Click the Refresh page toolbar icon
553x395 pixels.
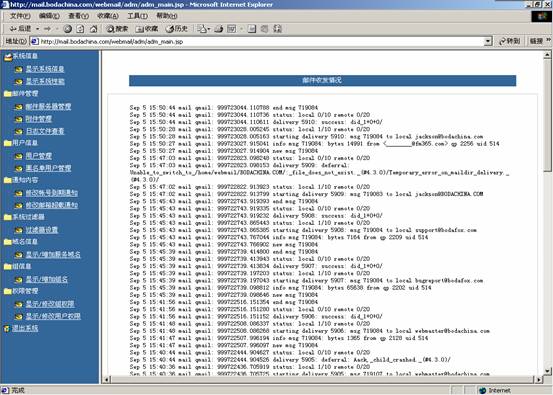tap(80, 29)
